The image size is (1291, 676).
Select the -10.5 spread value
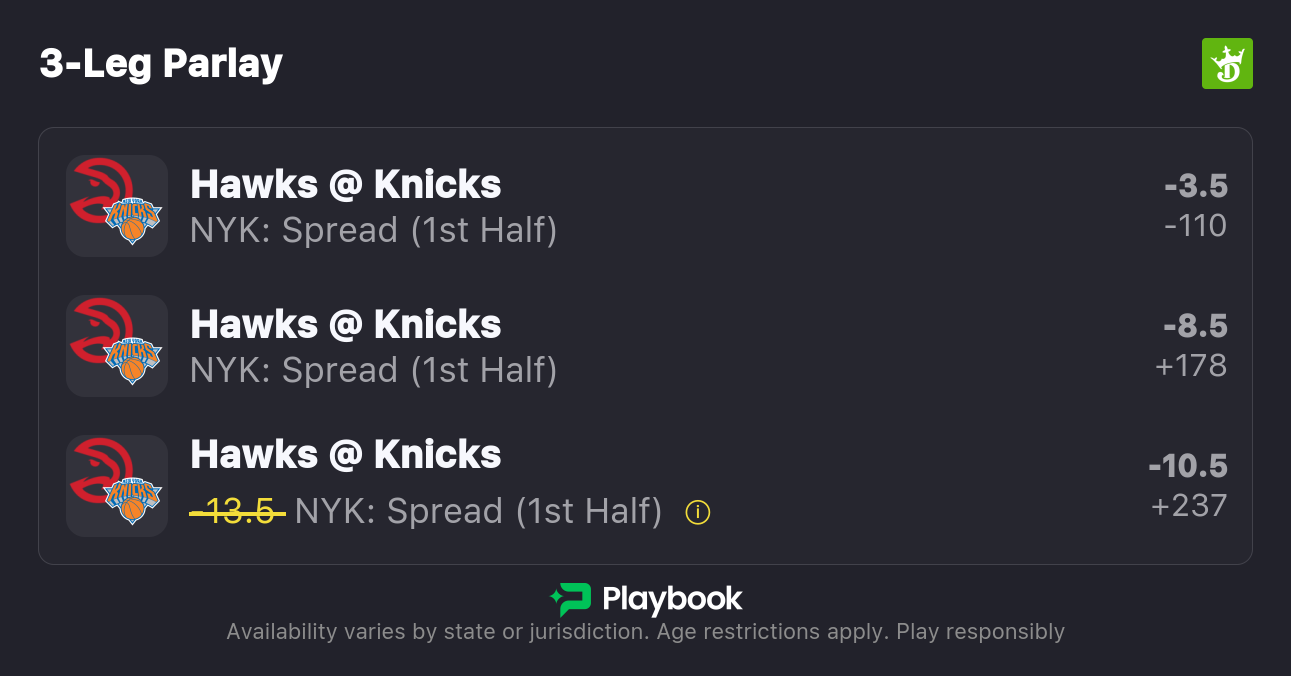pos(1187,466)
